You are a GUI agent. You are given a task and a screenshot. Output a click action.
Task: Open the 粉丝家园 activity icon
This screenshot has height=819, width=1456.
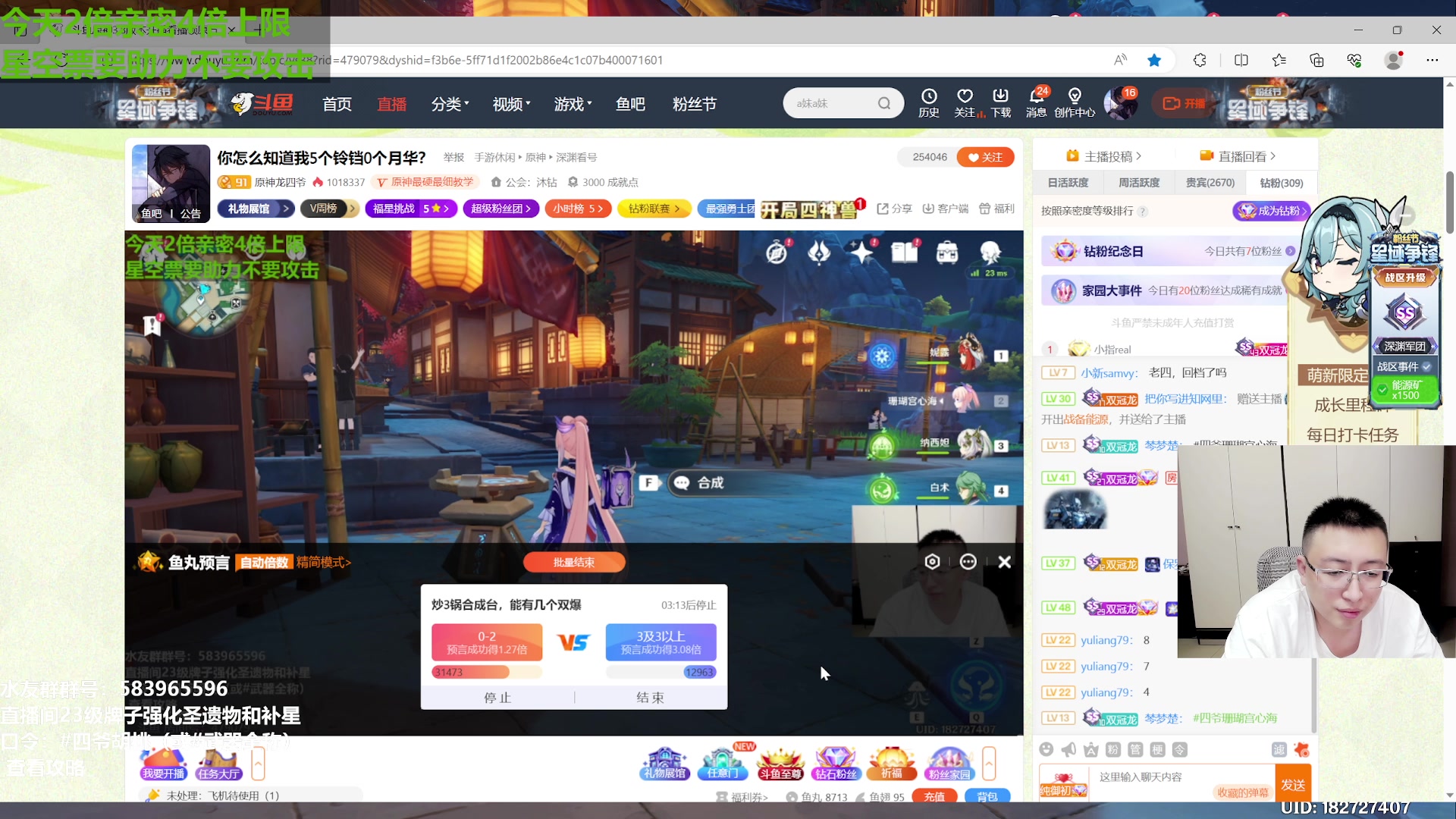tap(949, 764)
